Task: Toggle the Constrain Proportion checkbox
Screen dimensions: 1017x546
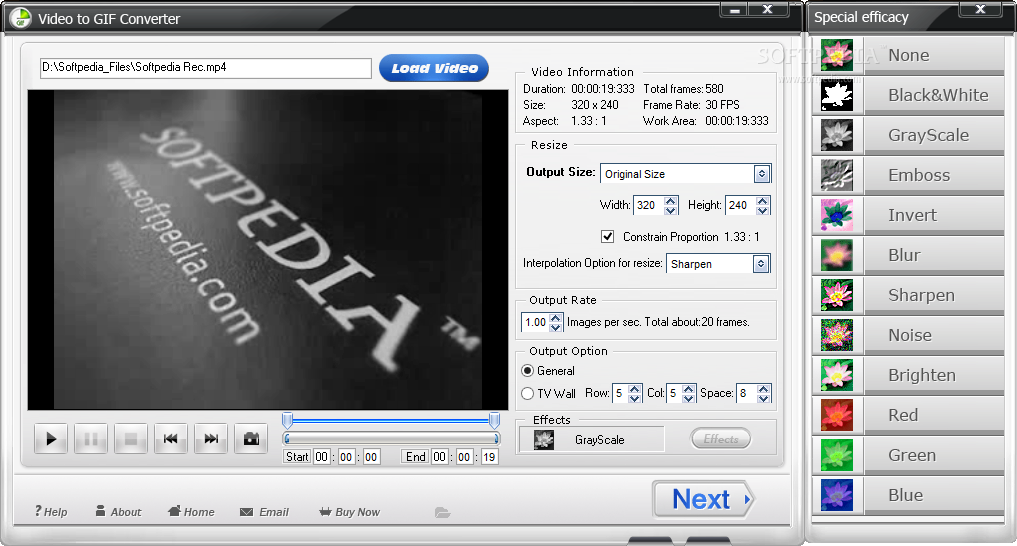Action: 607,237
